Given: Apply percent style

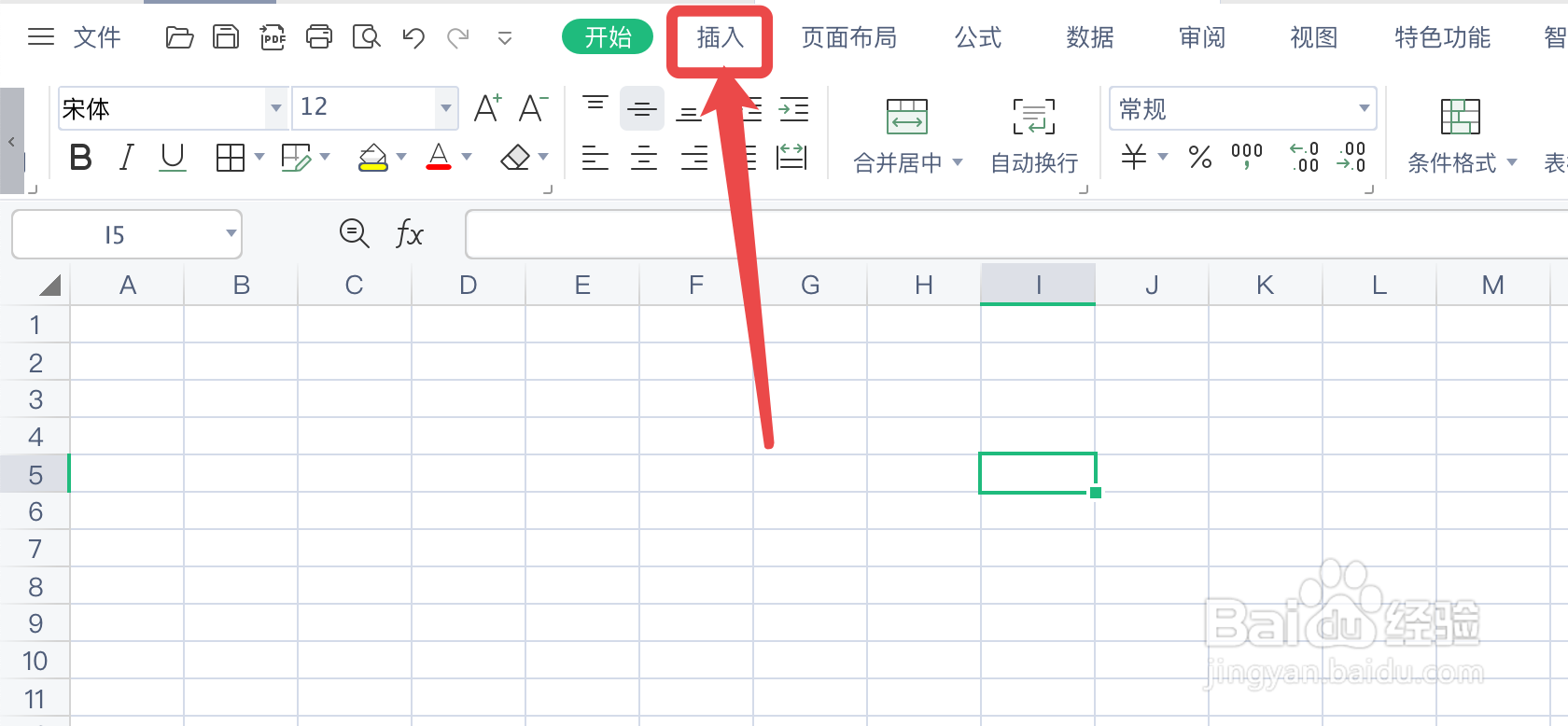Looking at the screenshot, I should coord(1200,157).
